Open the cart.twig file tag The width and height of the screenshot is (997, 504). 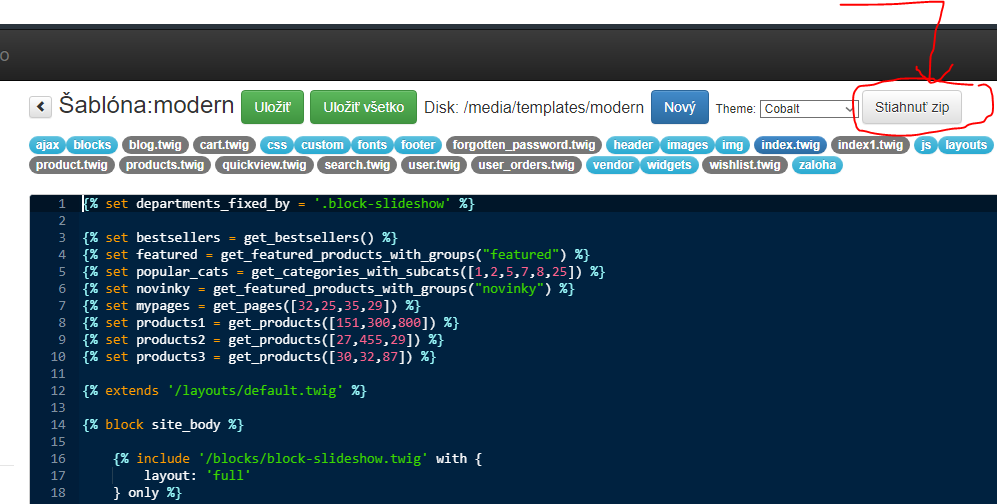(224, 145)
